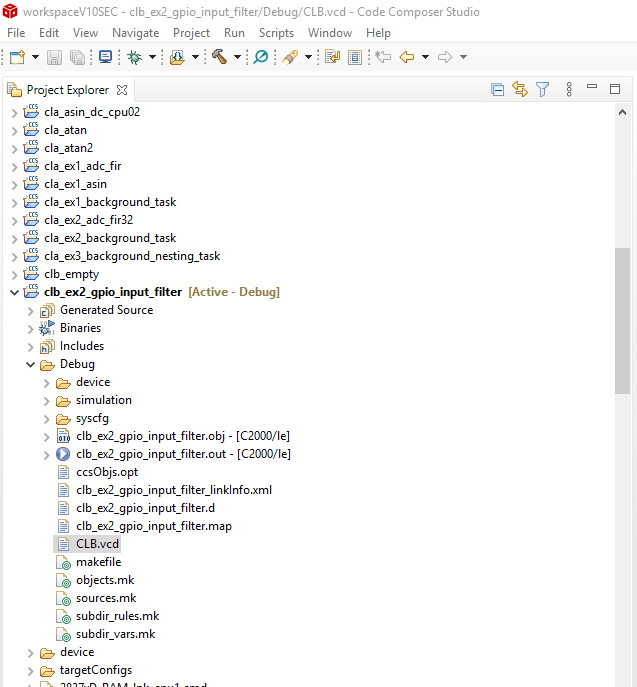Click the Toggle Block Selection icon
The height and width of the screenshot is (687, 637).
pos(355,57)
